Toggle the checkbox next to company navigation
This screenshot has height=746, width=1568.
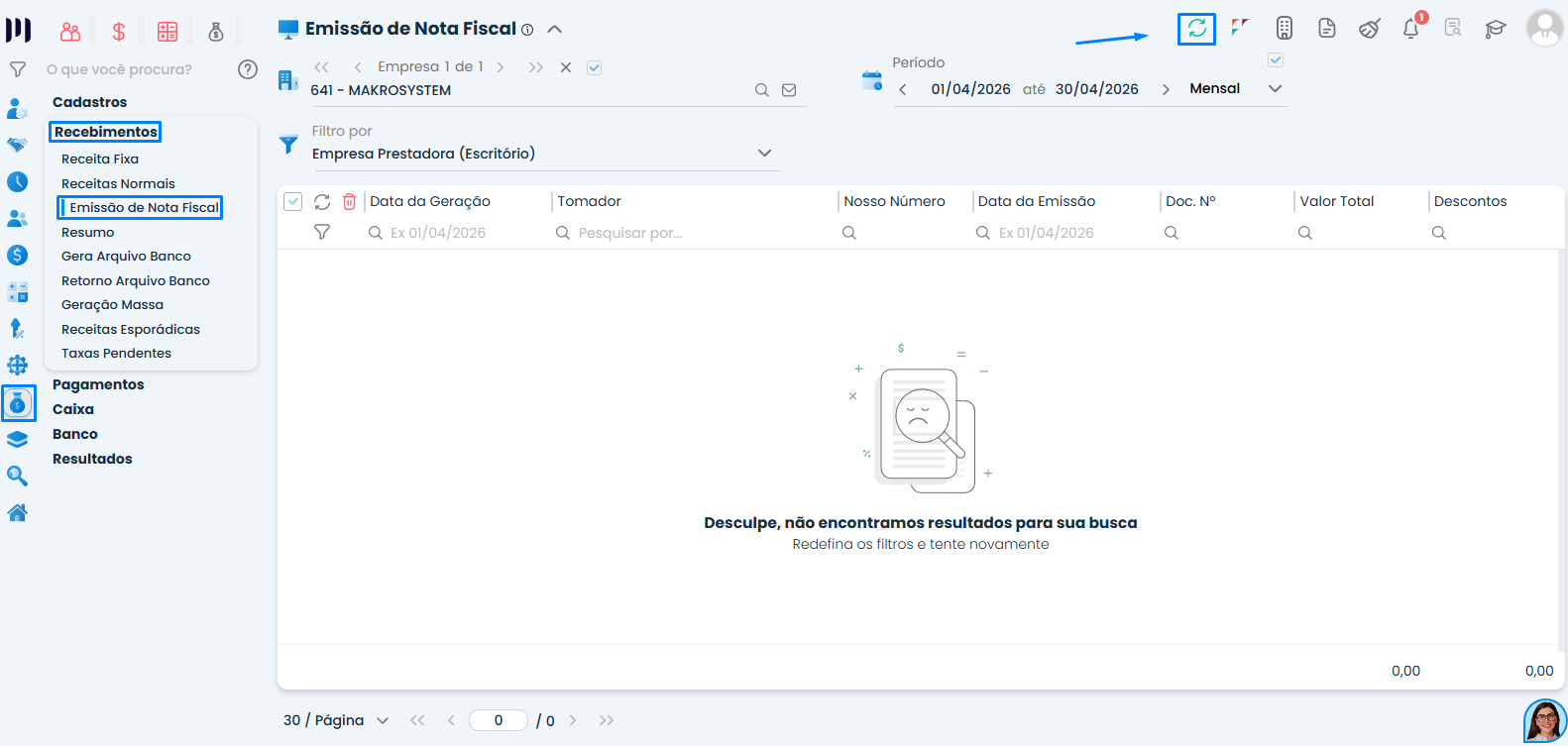coord(594,67)
